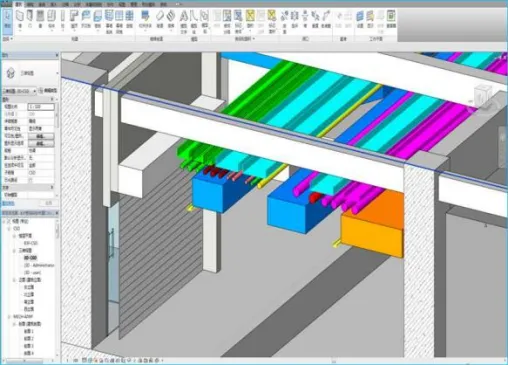This screenshot has width=509, height=366.
Task: Select the Model Line tool
Action: [194, 21]
